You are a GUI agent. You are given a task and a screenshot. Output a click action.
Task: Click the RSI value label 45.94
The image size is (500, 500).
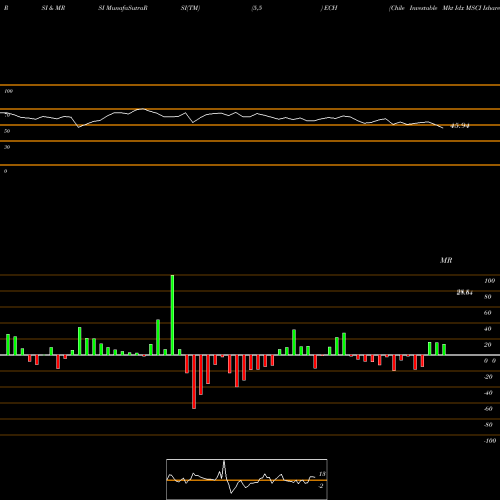[x=460, y=126]
